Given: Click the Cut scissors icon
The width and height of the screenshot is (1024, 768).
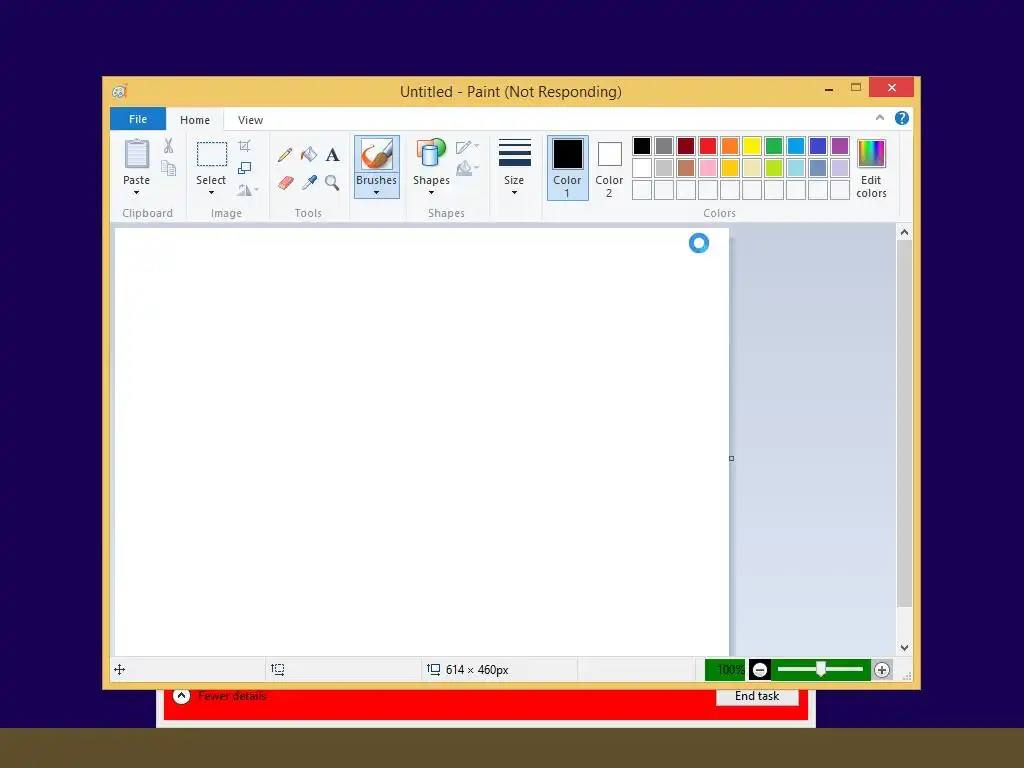Looking at the screenshot, I should point(168,146).
